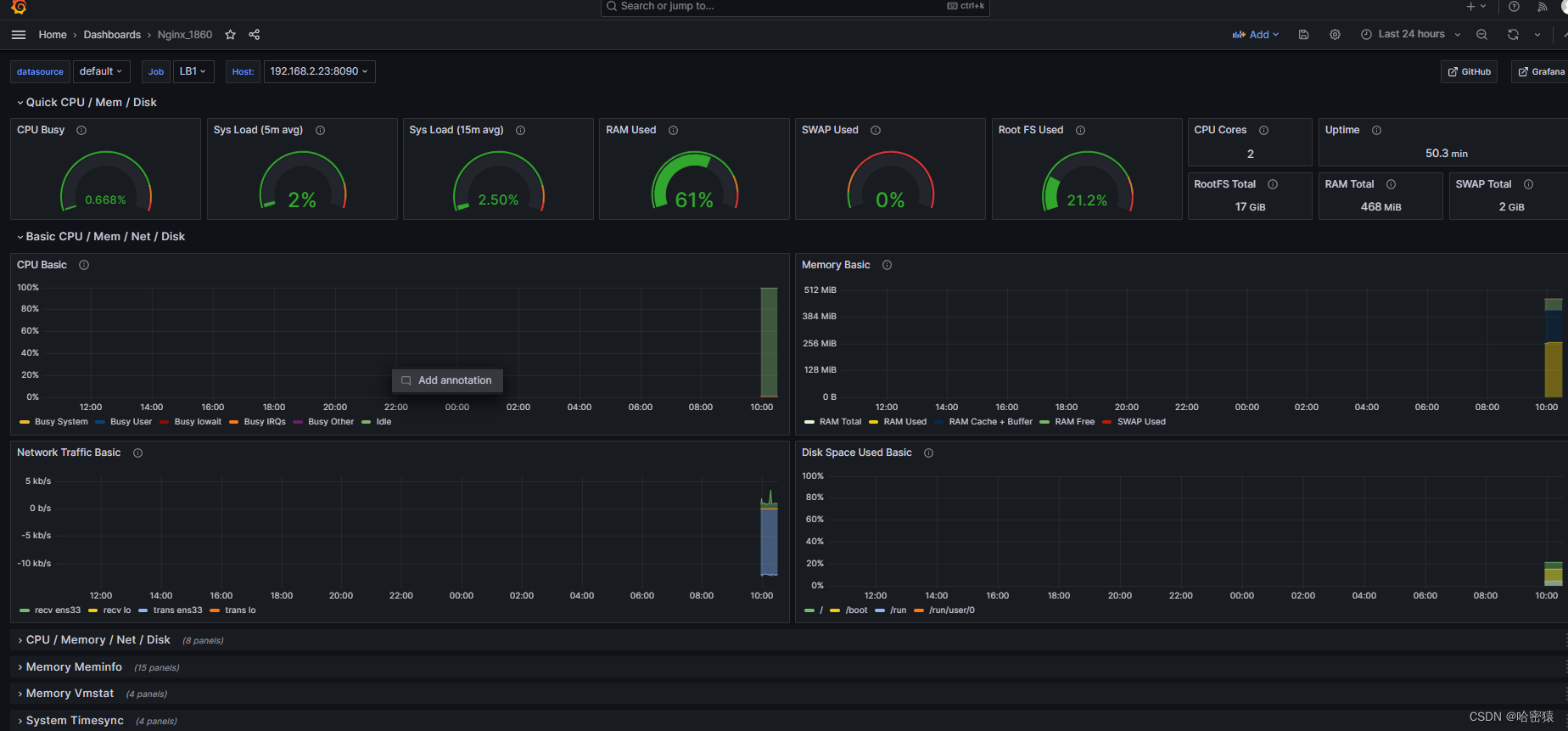This screenshot has width=1568, height=731.
Task: Open the Memory Basic panel title menu
Action: click(836, 265)
